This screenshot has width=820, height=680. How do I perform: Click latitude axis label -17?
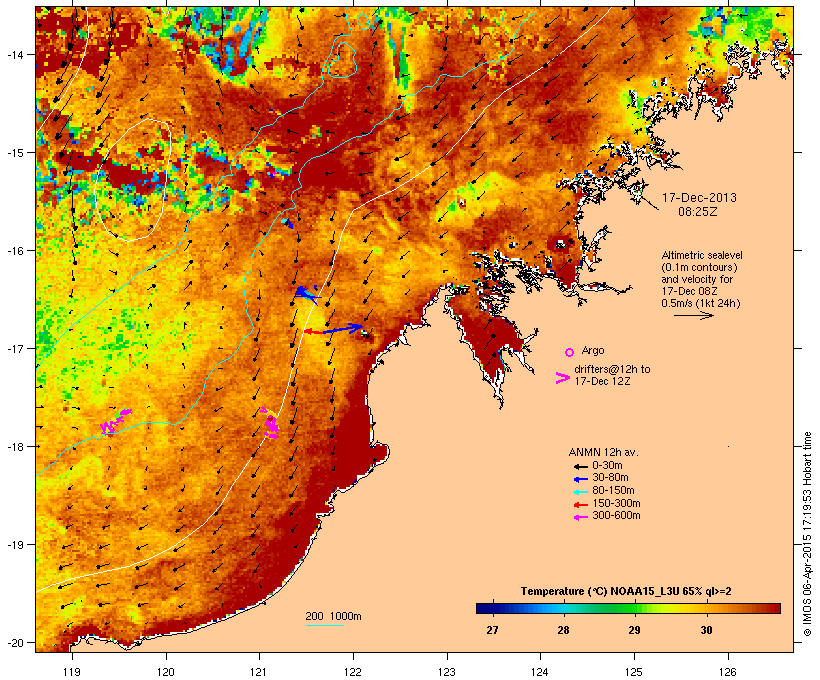(14, 348)
